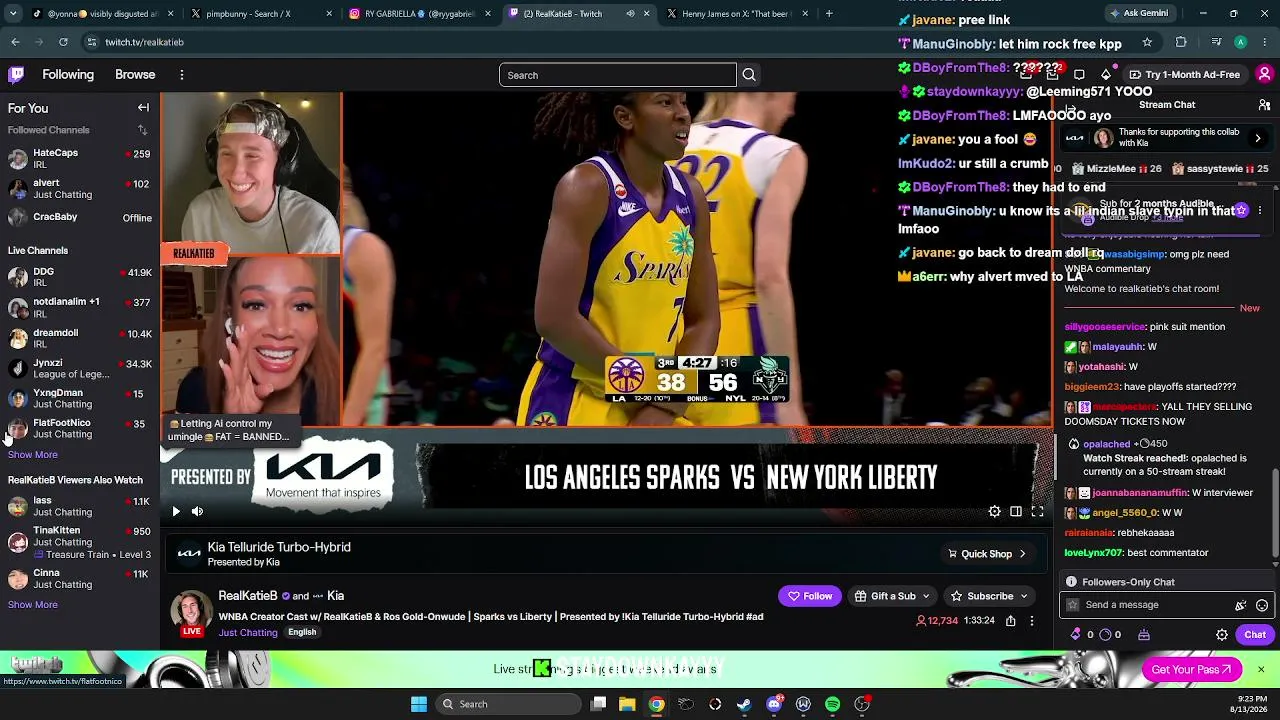Open Steam from the taskbar
This screenshot has width=1280, height=720.
click(x=744, y=704)
